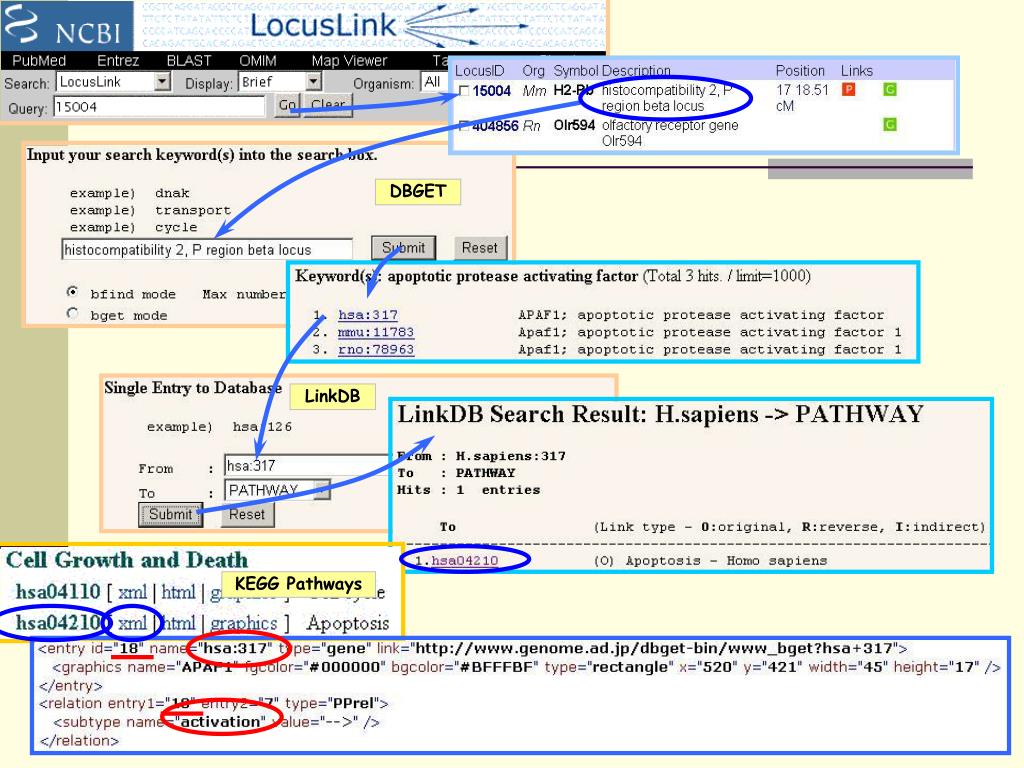Click the 'Apoptosis' label beside hsa04210
The image size is (1024, 768).
(x=347, y=623)
